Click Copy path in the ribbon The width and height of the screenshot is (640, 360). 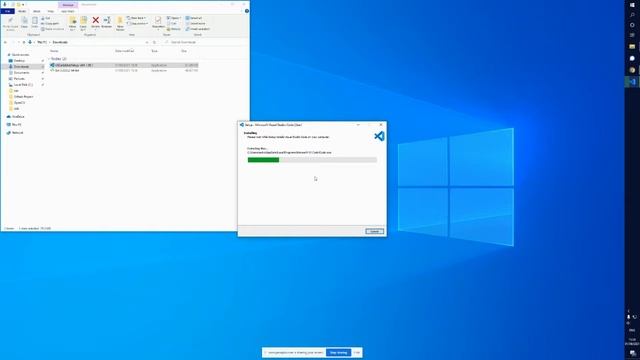tap(50, 24)
